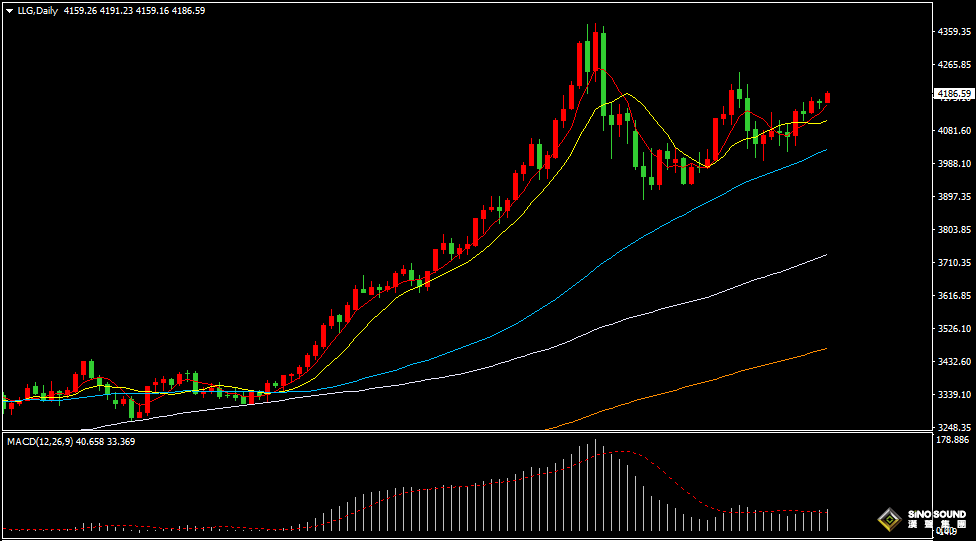
Task: Click the 4359.35 price axis label
Action: tap(954, 32)
